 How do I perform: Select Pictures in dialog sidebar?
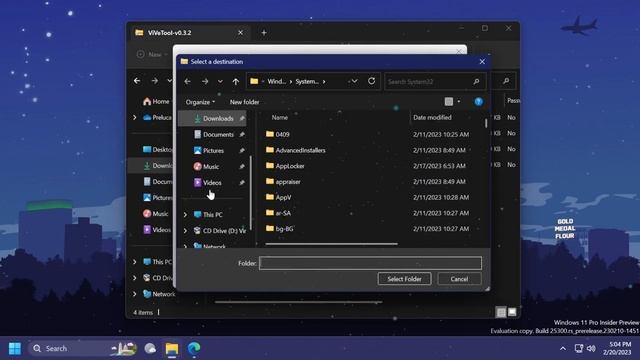tap(213, 151)
